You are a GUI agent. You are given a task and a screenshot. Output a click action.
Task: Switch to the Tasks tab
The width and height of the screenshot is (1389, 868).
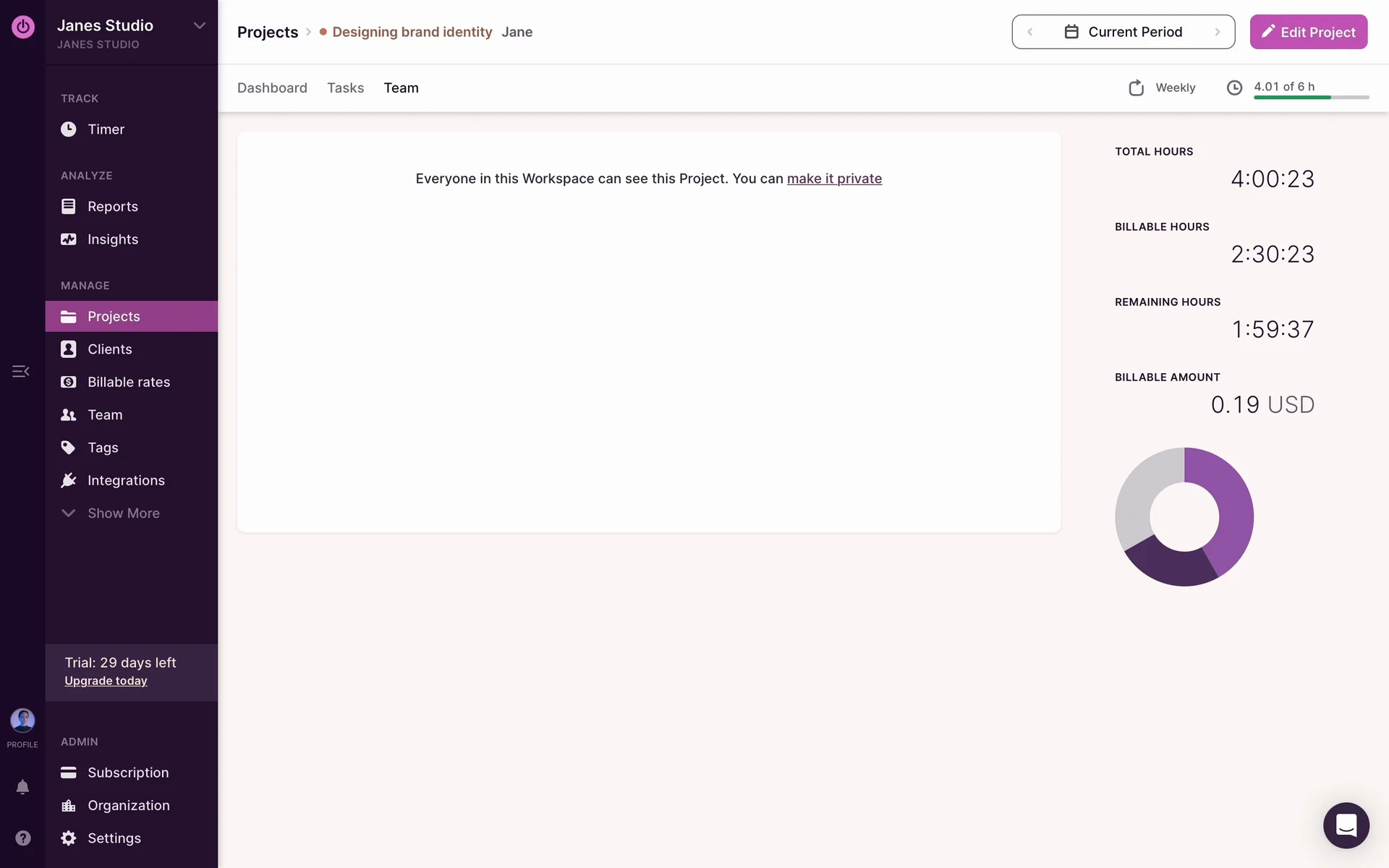pyautogui.click(x=345, y=88)
